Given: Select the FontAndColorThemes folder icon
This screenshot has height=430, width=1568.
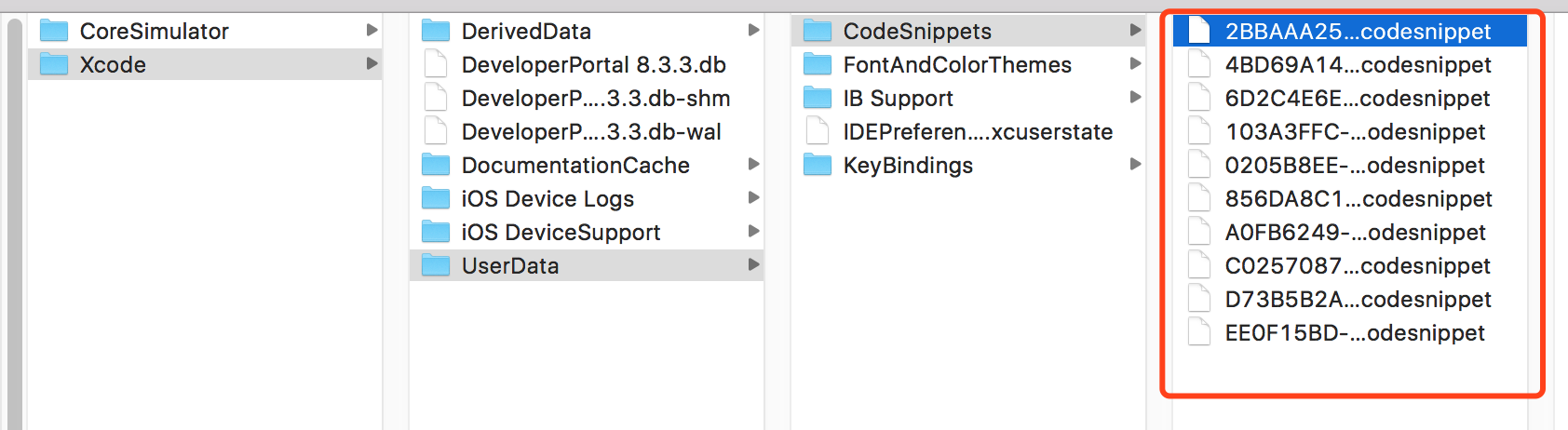Looking at the screenshot, I should [x=818, y=65].
